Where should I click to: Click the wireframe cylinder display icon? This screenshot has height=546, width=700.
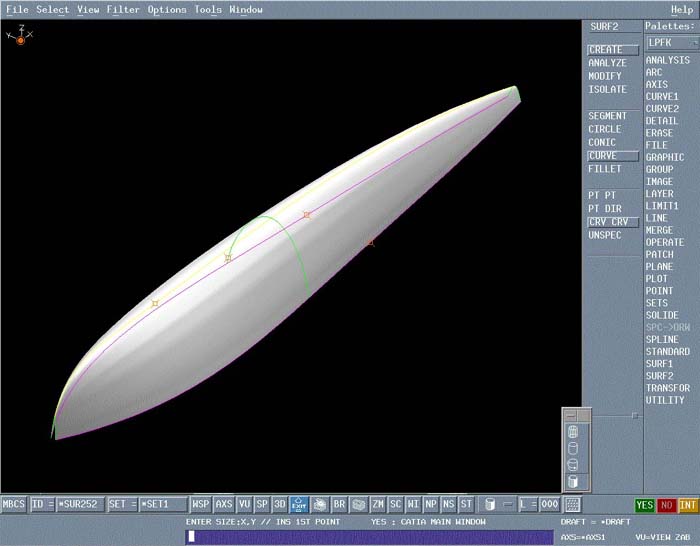573,432
